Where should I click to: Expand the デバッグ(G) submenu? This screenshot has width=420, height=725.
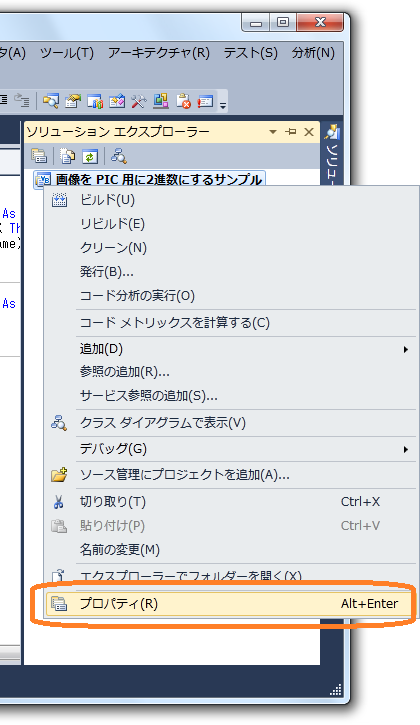[x=405, y=449]
